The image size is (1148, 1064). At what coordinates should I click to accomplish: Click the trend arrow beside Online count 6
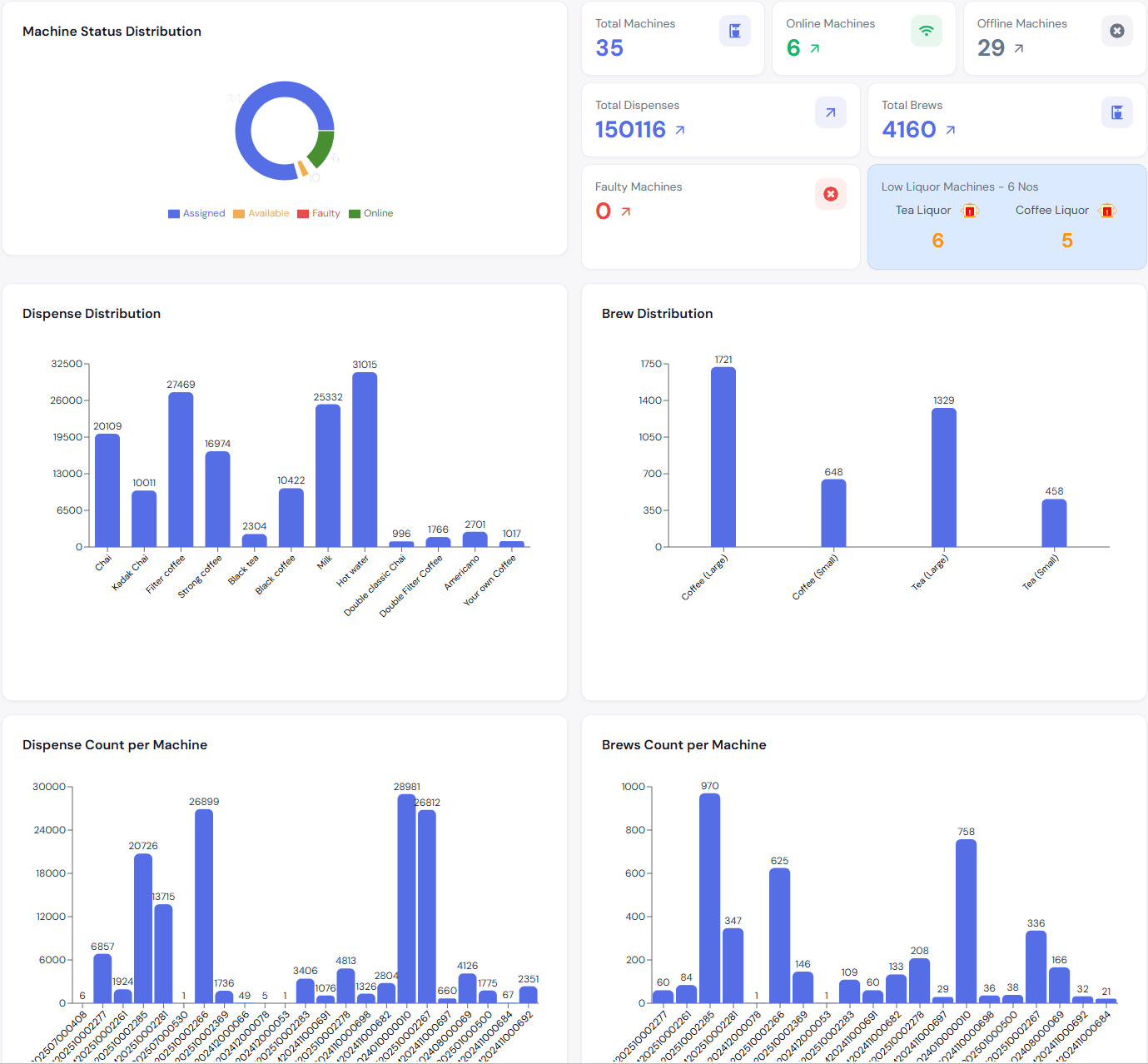815,48
